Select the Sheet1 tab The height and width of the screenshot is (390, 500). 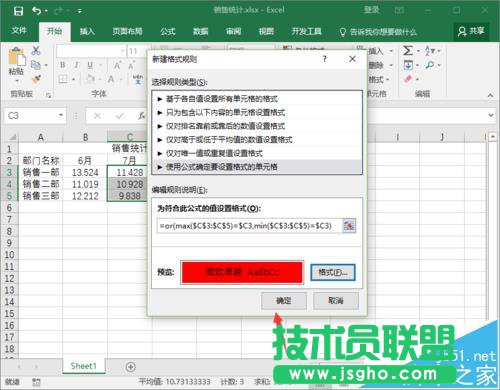(x=83, y=366)
